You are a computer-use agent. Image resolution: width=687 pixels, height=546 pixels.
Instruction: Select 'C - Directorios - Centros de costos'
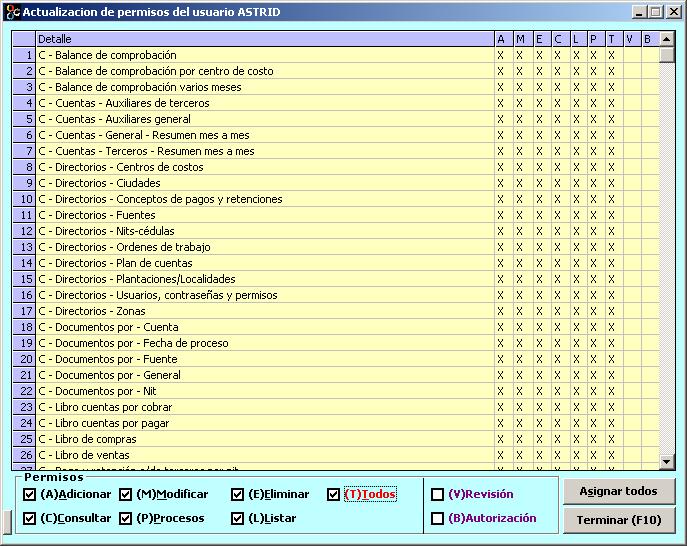tap(265, 167)
